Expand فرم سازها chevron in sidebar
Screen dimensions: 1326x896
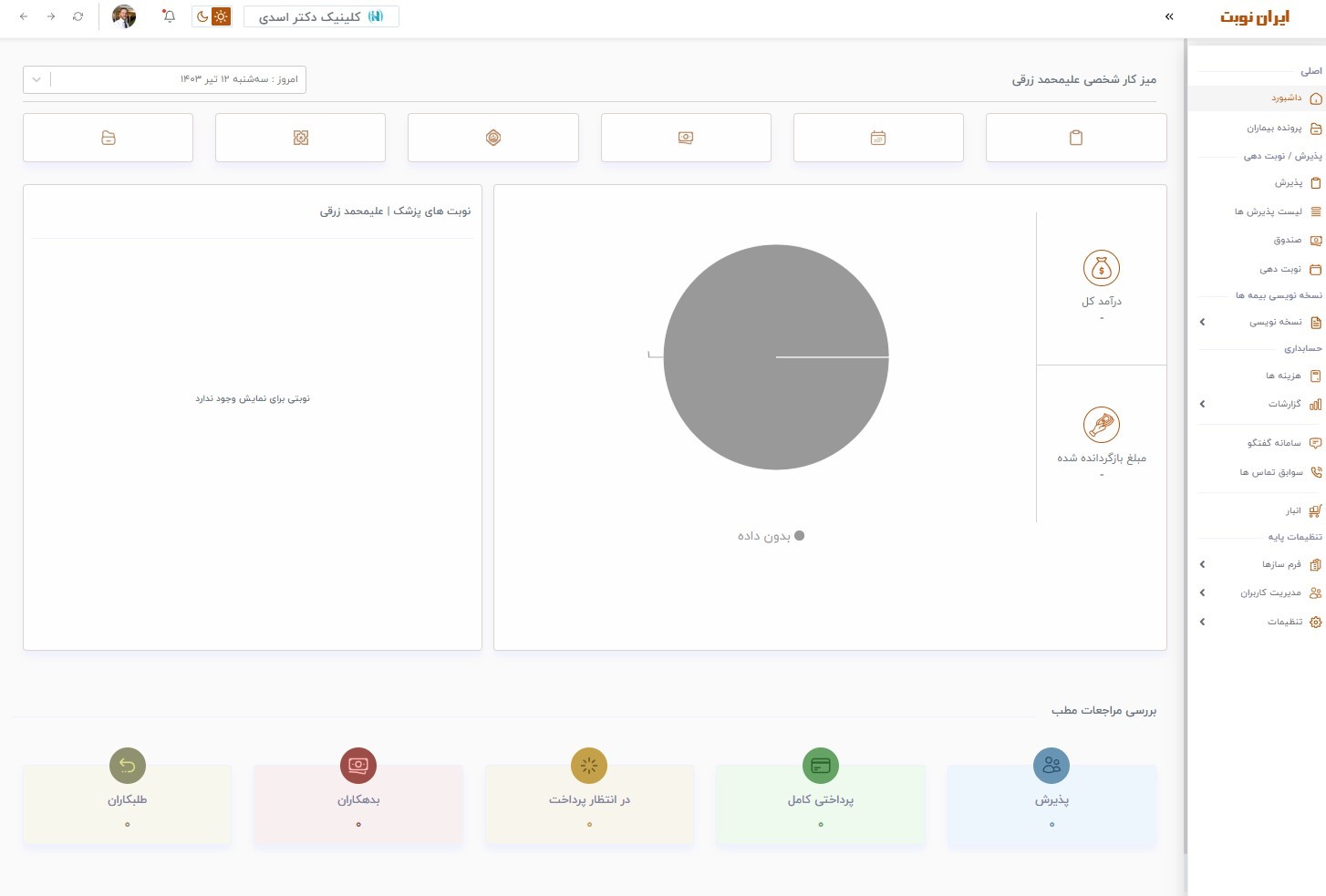(x=1203, y=564)
